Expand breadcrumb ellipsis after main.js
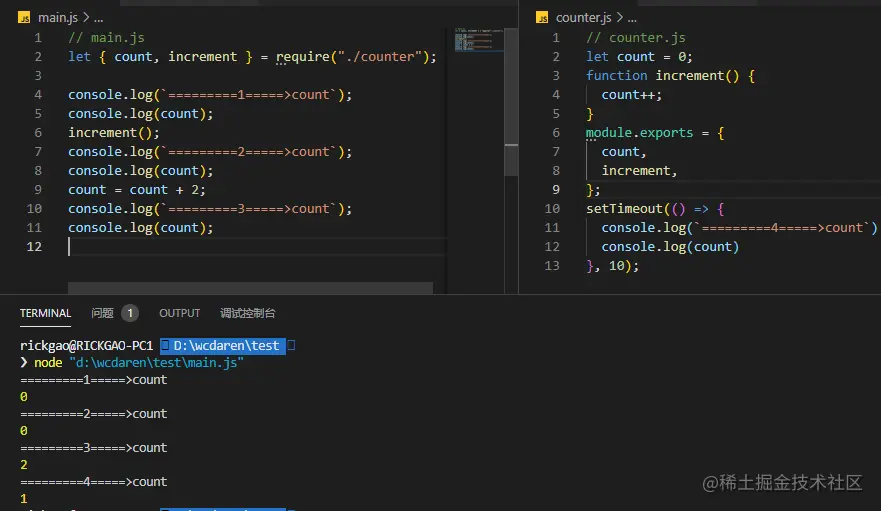Image resolution: width=881 pixels, height=511 pixels. click(98, 19)
